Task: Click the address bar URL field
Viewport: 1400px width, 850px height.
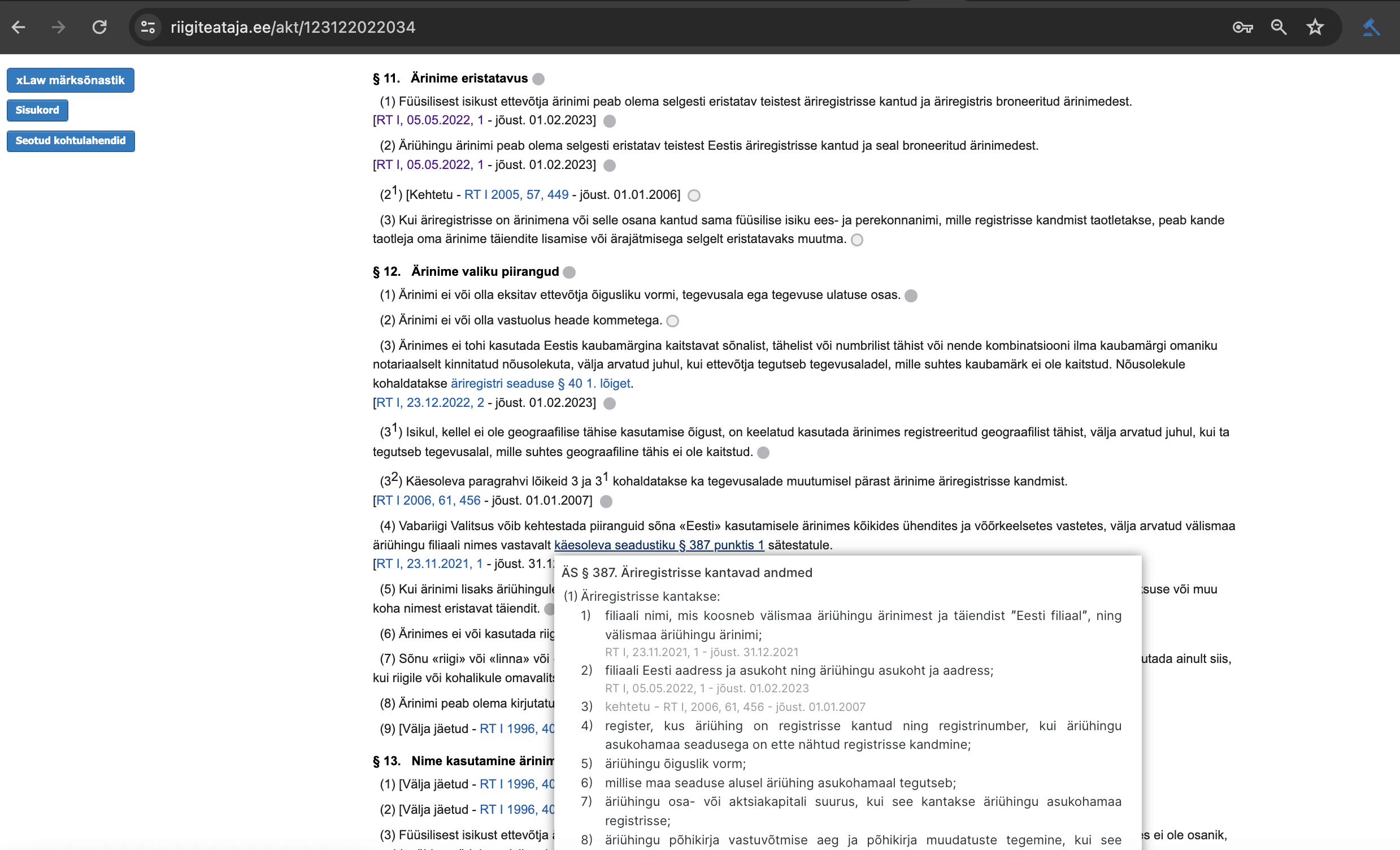Action: pyautogui.click(x=682, y=27)
